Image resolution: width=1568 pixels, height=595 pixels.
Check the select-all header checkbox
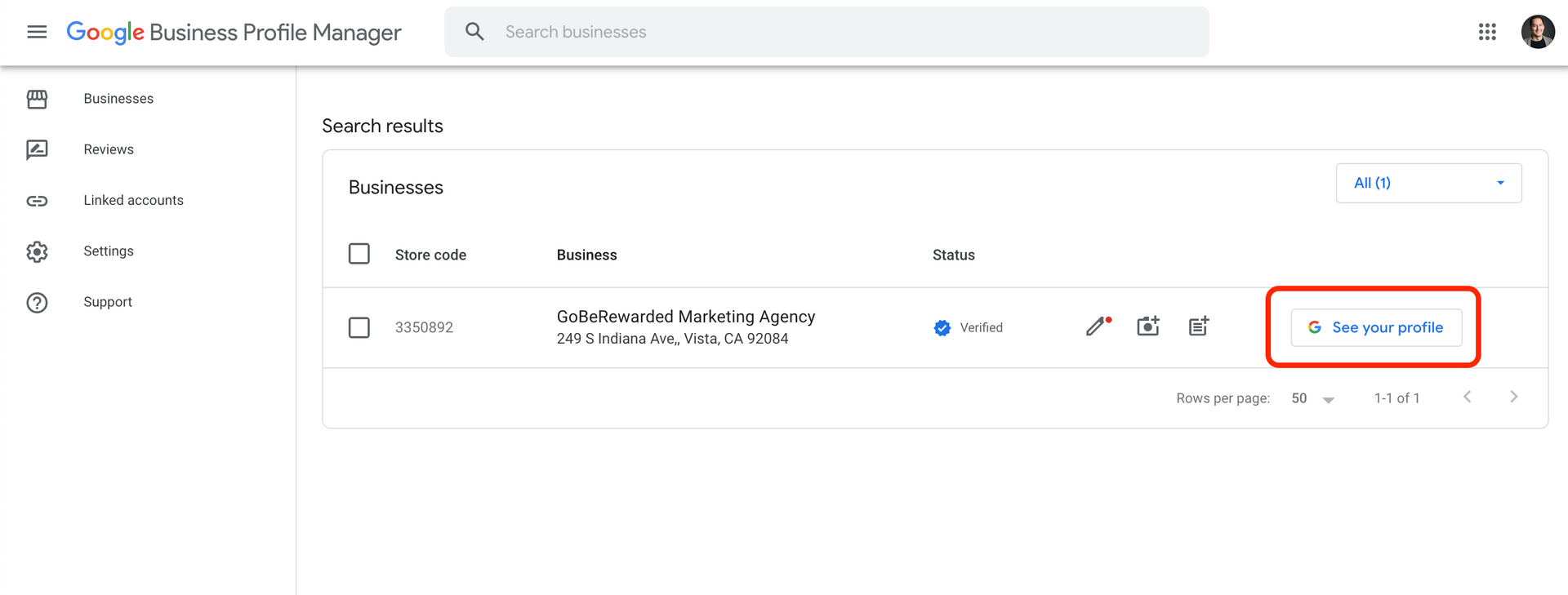[x=359, y=254]
